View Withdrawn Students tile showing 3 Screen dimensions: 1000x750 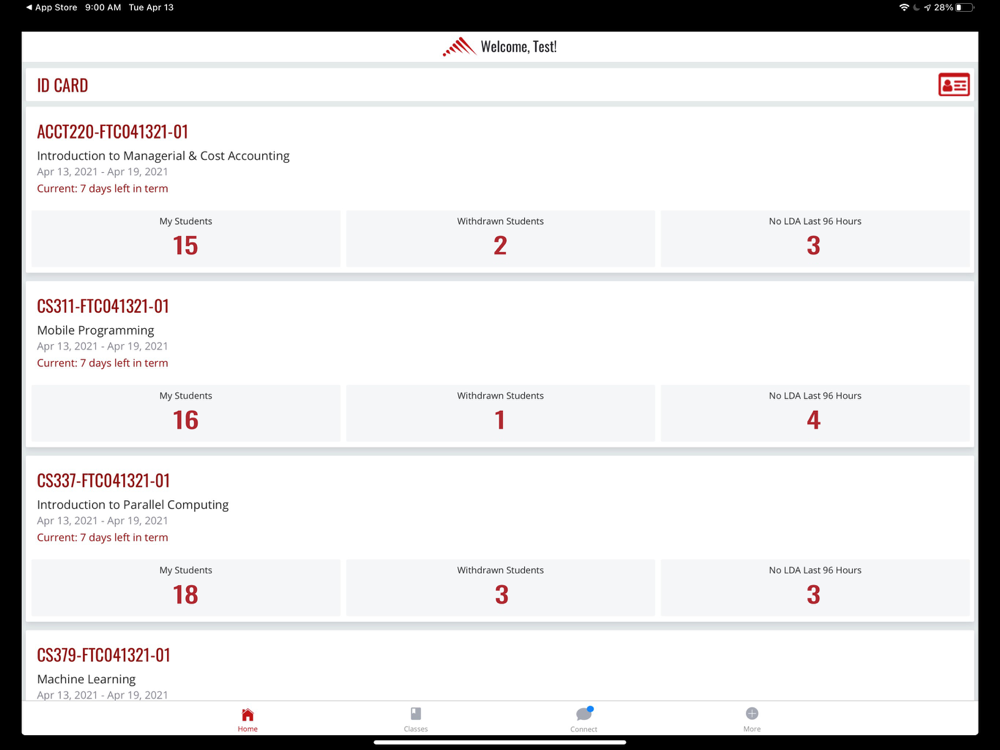pyautogui.click(x=500, y=587)
